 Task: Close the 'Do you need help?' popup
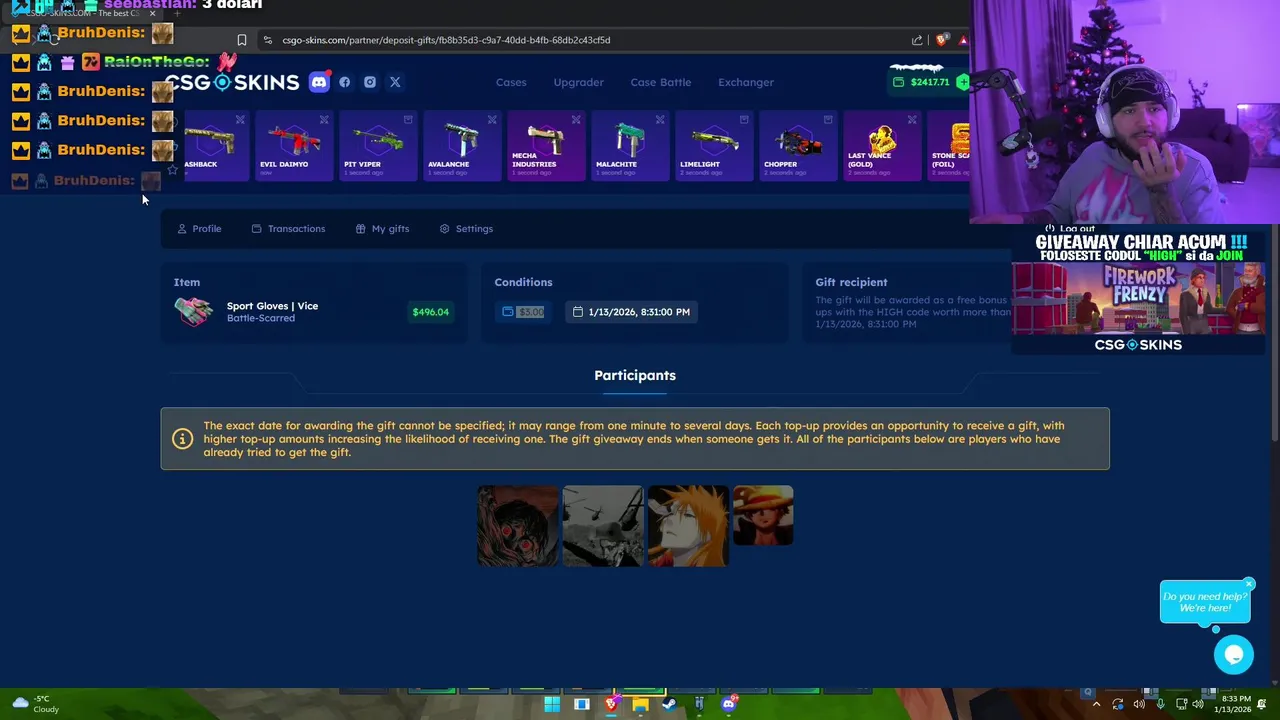point(1249,584)
